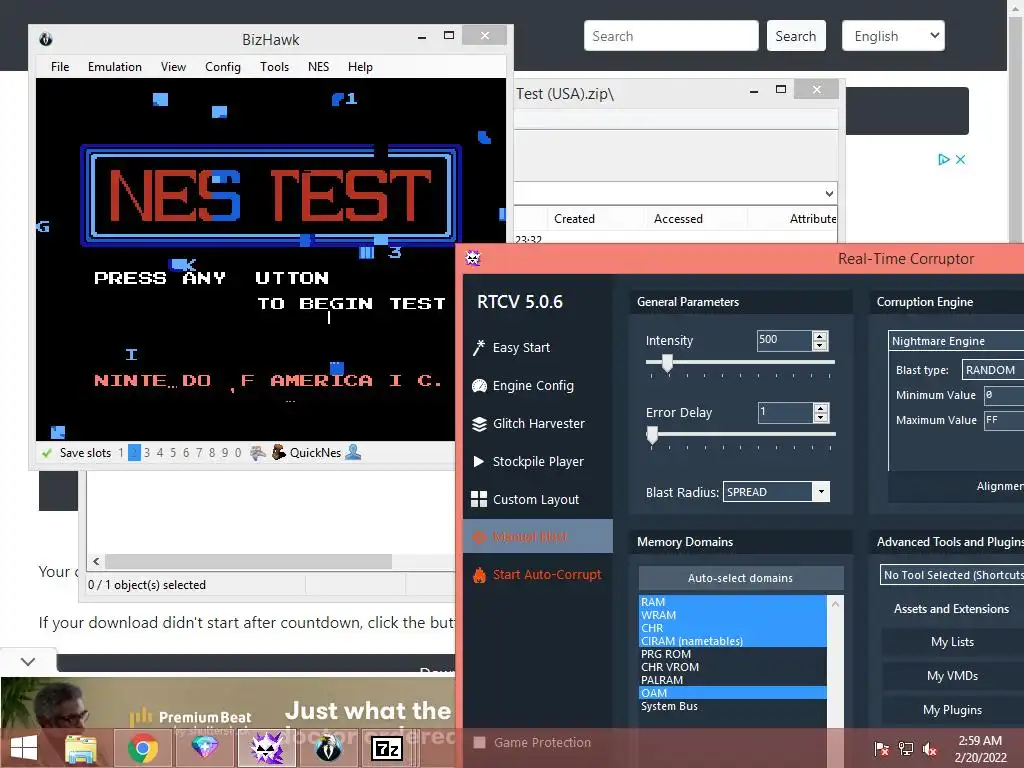Open File Explorer from the taskbar
The height and width of the screenshot is (768, 1024).
[81, 748]
